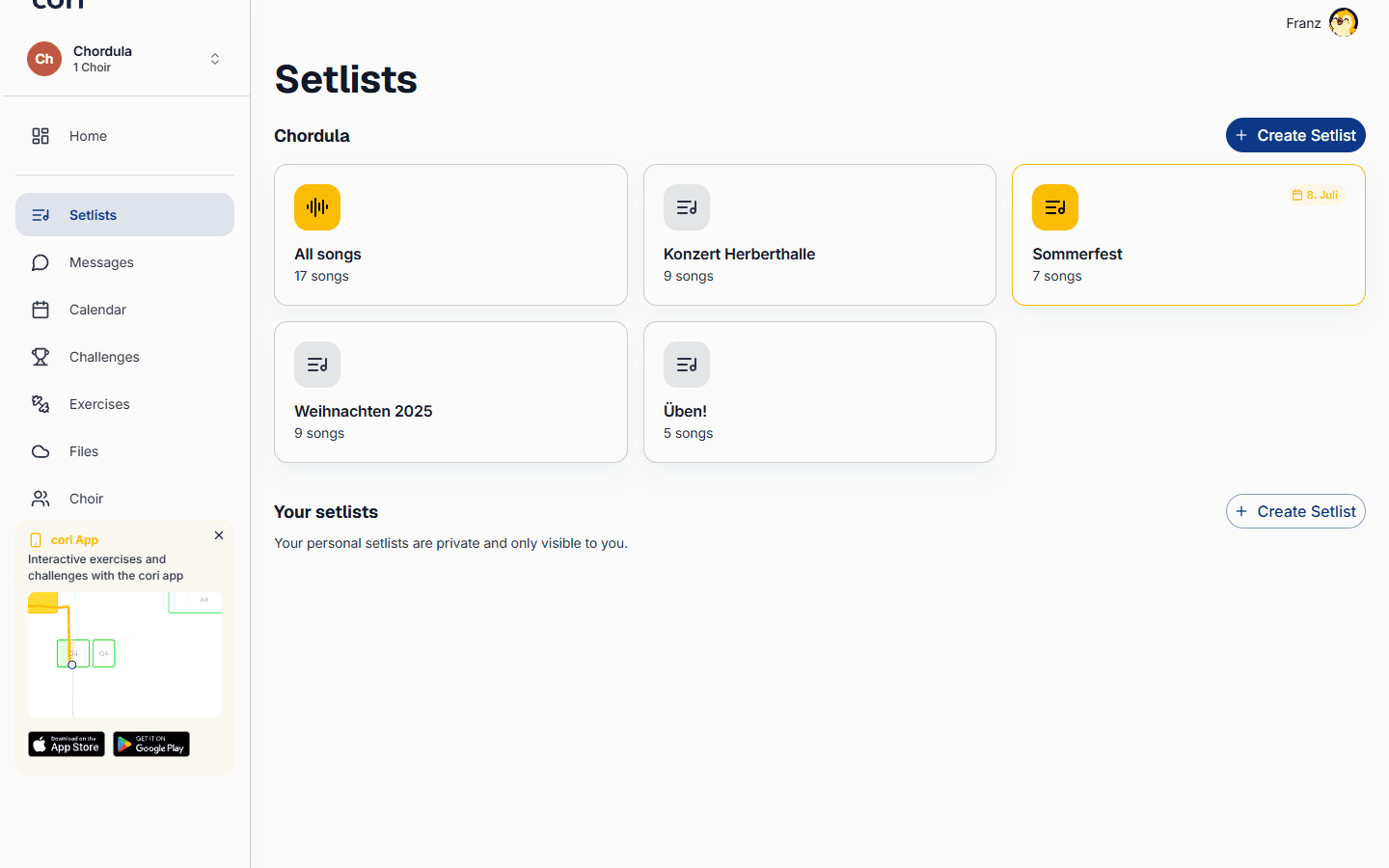The image size is (1389, 868).
Task: Click the Messages speech bubble icon
Action: coord(41,262)
